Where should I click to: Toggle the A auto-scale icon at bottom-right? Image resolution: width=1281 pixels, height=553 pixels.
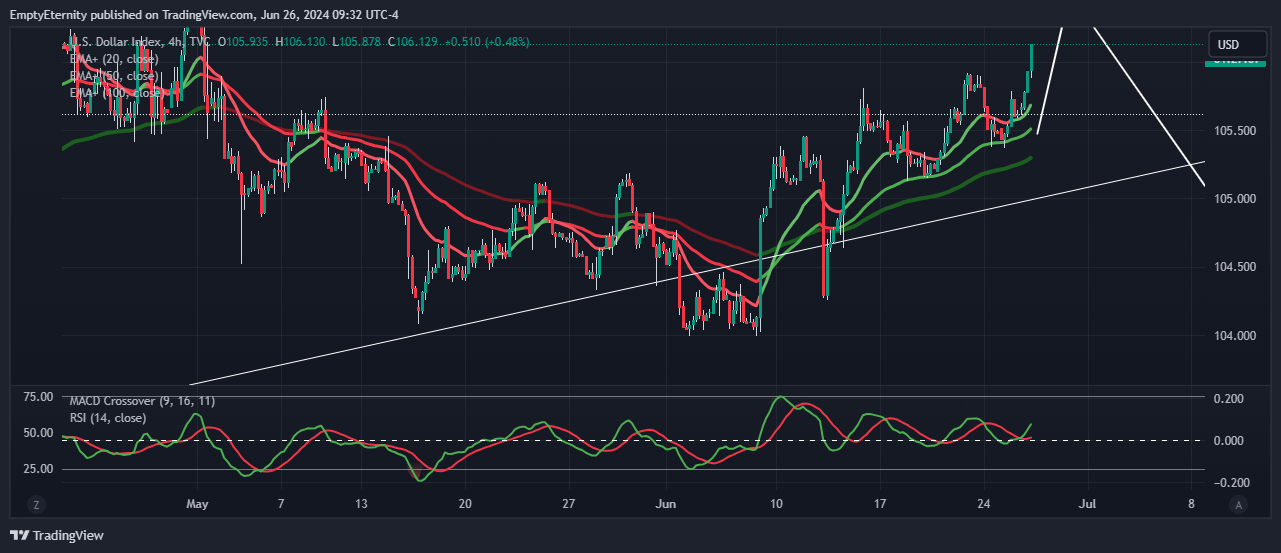point(1237,505)
